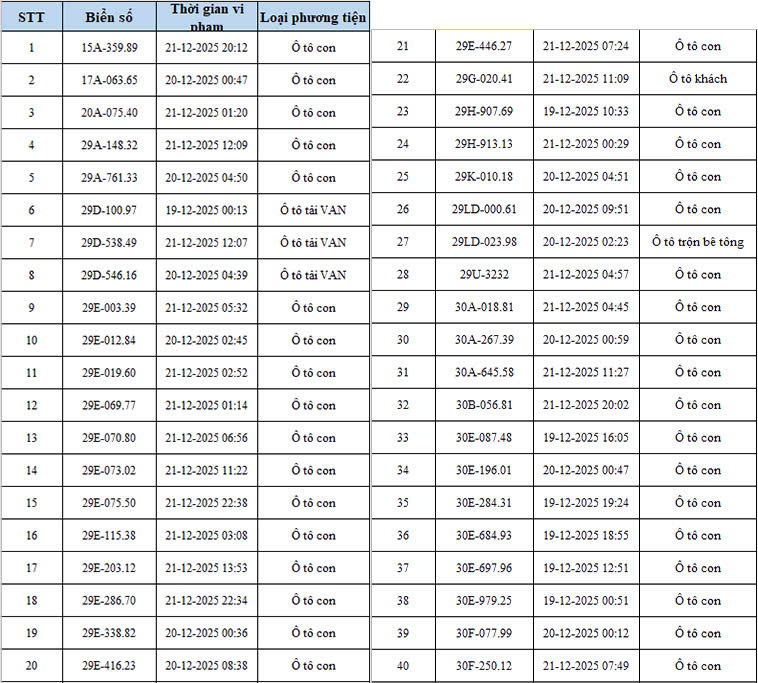Click Ô tô tải VAN for 29D-538.49
This screenshot has width=758, height=683.
[x=313, y=242]
